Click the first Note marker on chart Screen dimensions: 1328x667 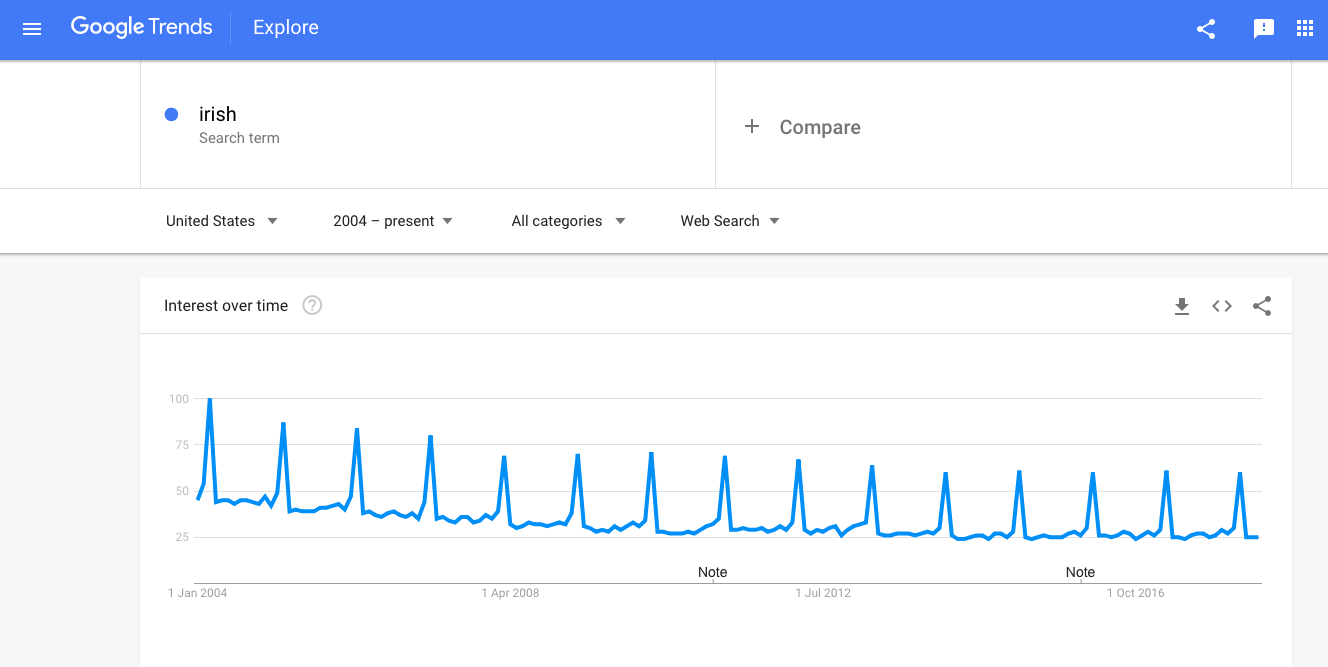pos(712,572)
